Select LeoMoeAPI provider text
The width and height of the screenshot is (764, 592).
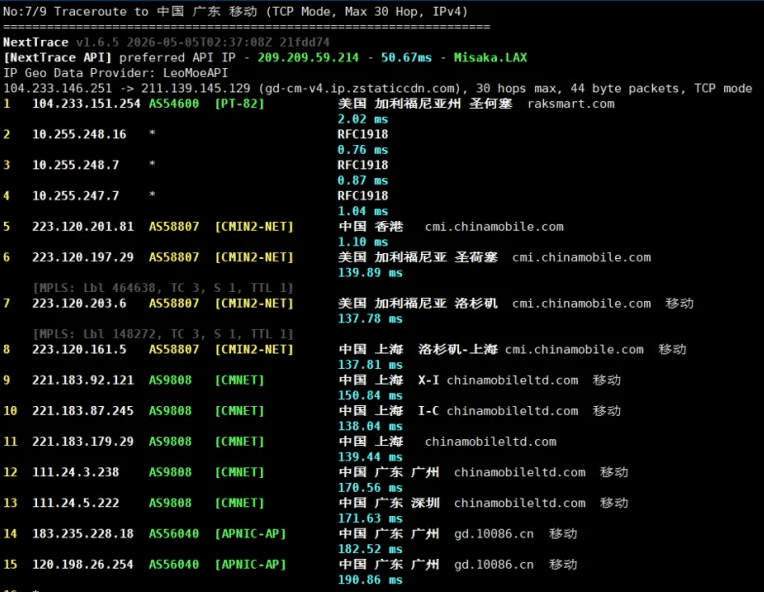195,73
